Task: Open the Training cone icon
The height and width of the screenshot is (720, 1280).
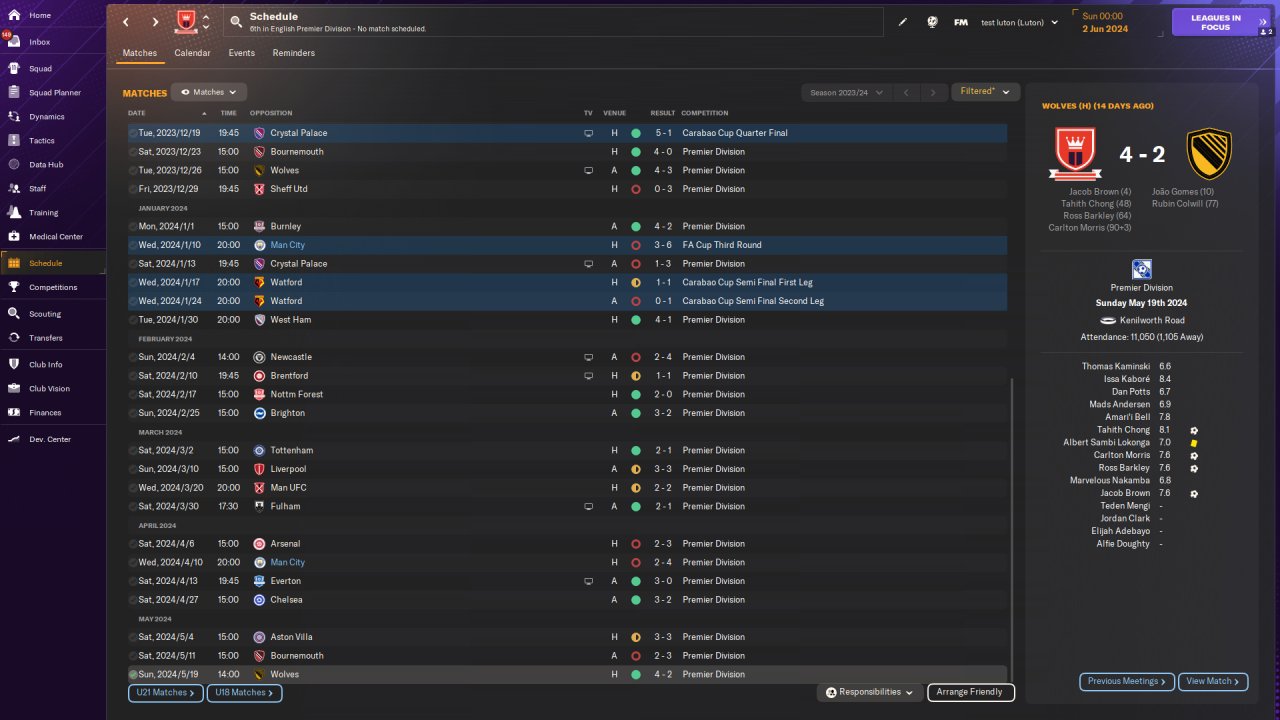Action: click(14, 213)
